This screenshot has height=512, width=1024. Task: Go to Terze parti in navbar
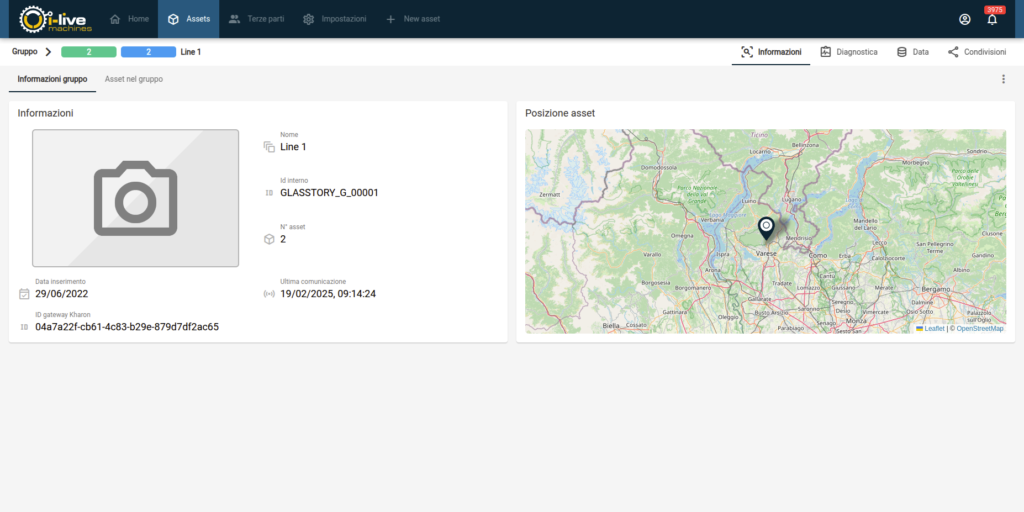(x=257, y=19)
